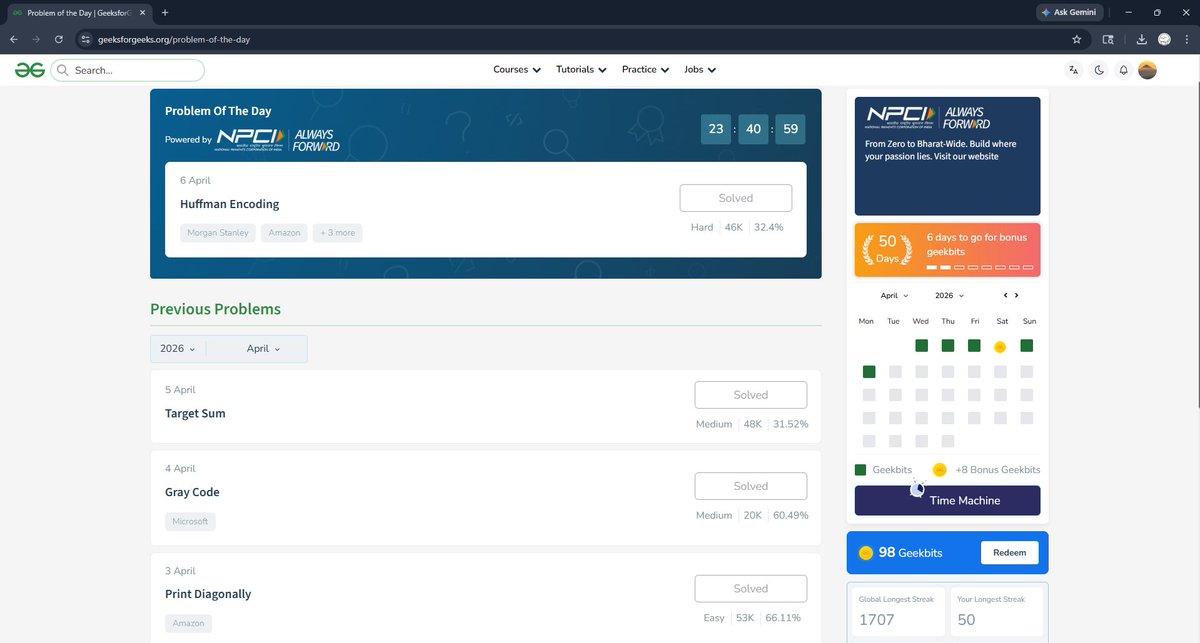Click the browser address bar URL
Image resolution: width=1200 pixels, height=643 pixels.
tap(173, 39)
